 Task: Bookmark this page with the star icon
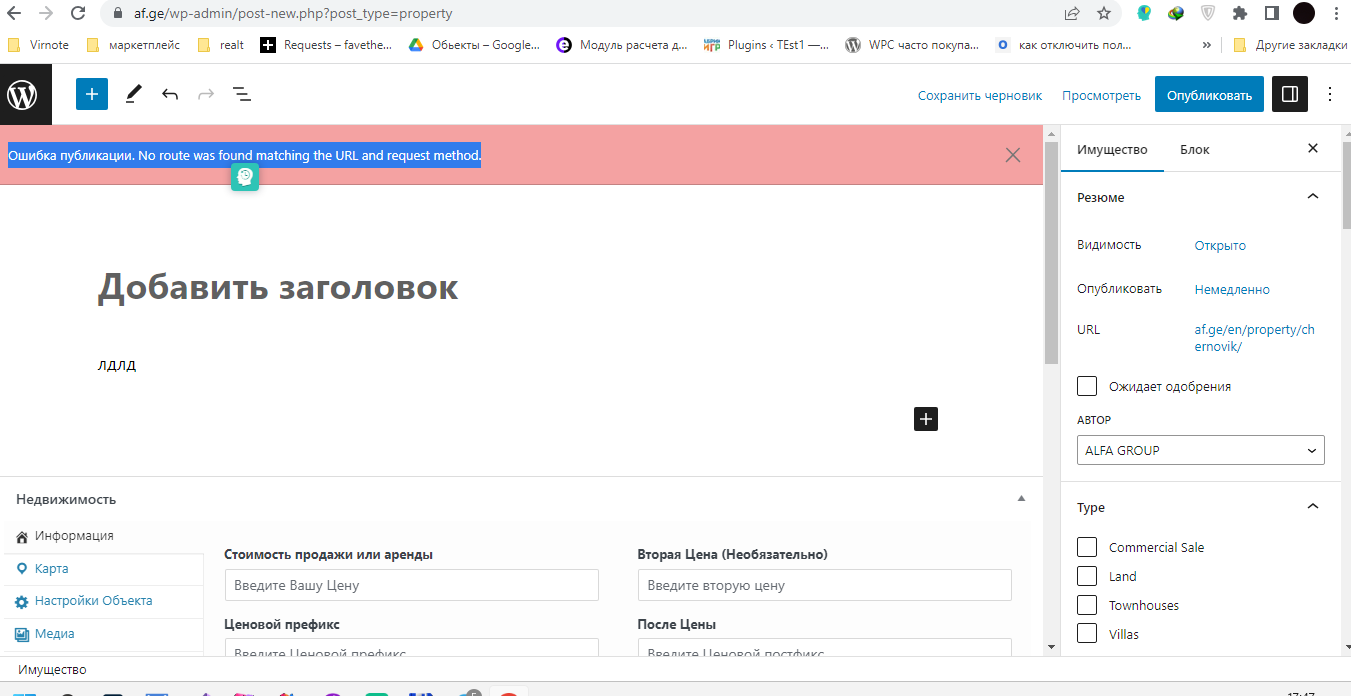pyautogui.click(x=1104, y=14)
